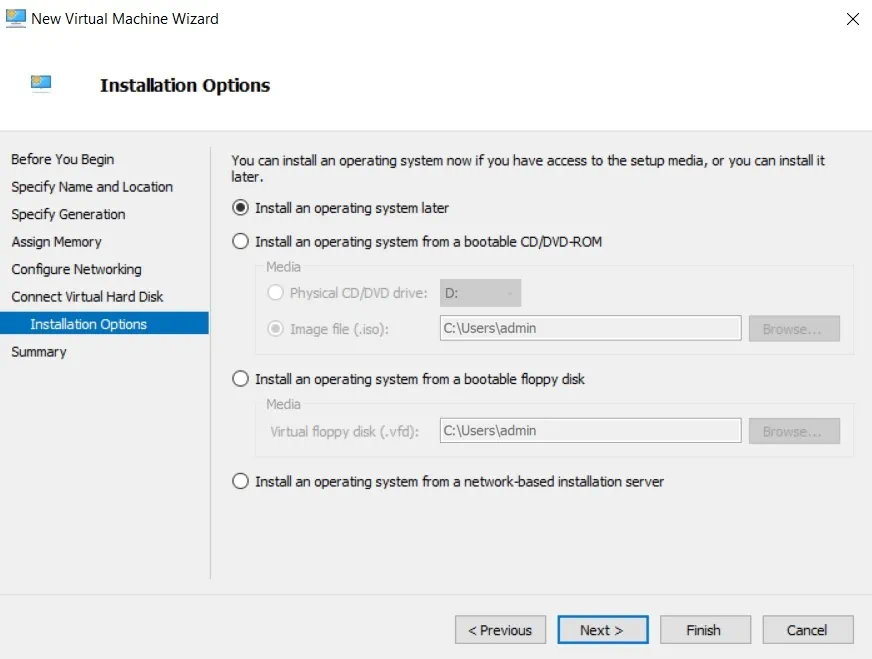Select Install an operating system later
Viewport: 872px width, 659px height.
tap(240, 208)
